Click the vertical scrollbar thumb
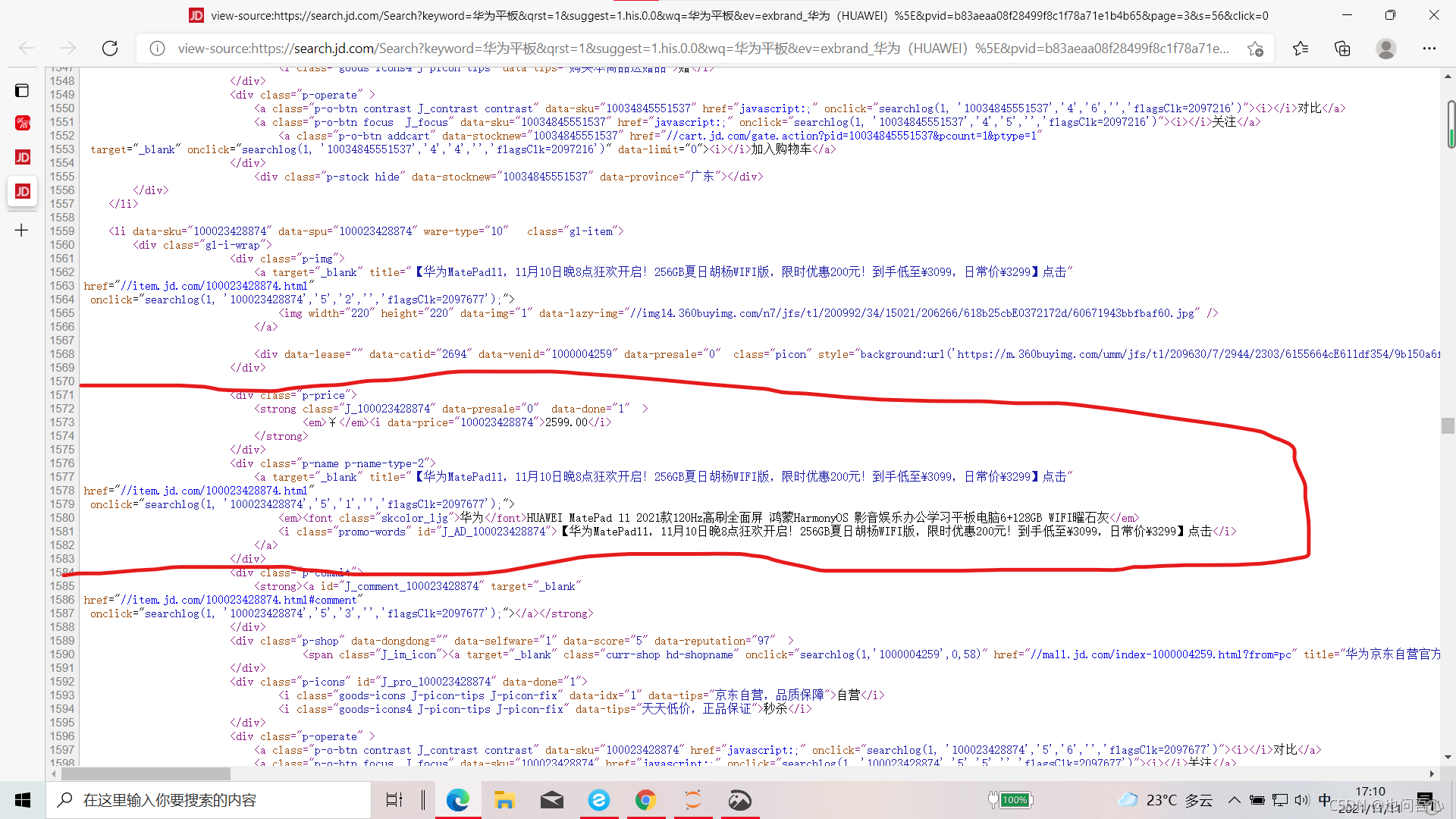This screenshot has width=1456, height=819. [1448, 425]
